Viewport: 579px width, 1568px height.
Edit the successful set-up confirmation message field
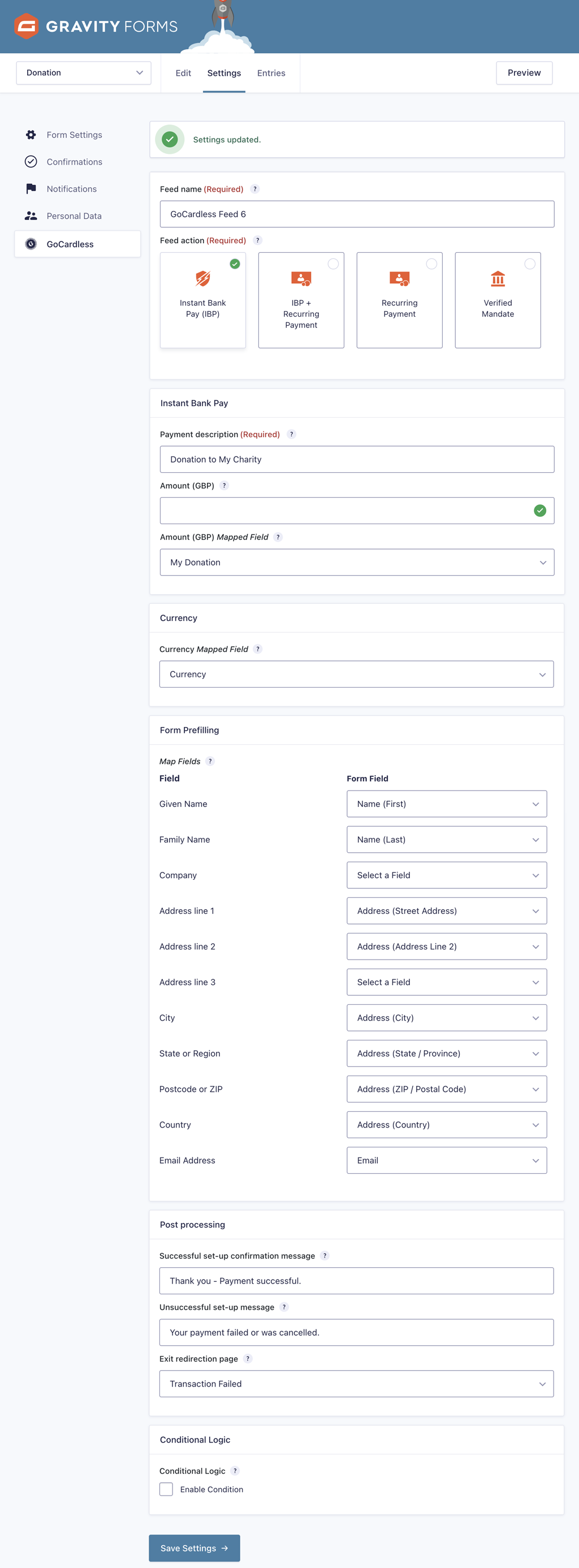coord(357,1281)
